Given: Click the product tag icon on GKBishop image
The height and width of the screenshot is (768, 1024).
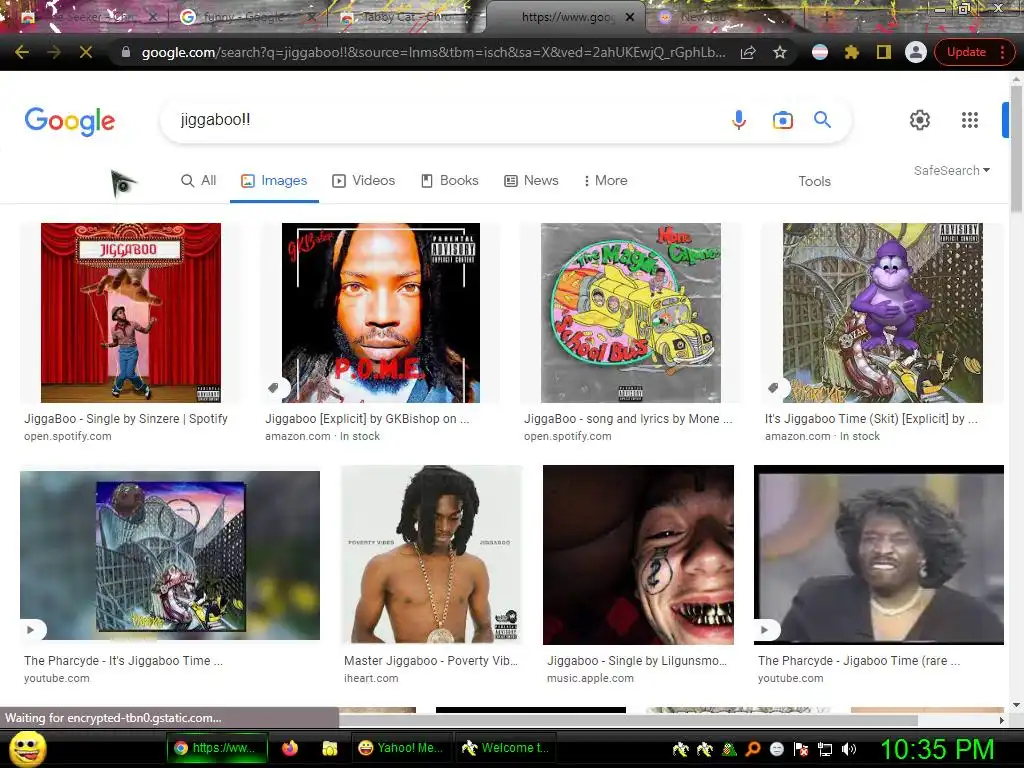Looking at the screenshot, I should pyautogui.click(x=274, y=388).
